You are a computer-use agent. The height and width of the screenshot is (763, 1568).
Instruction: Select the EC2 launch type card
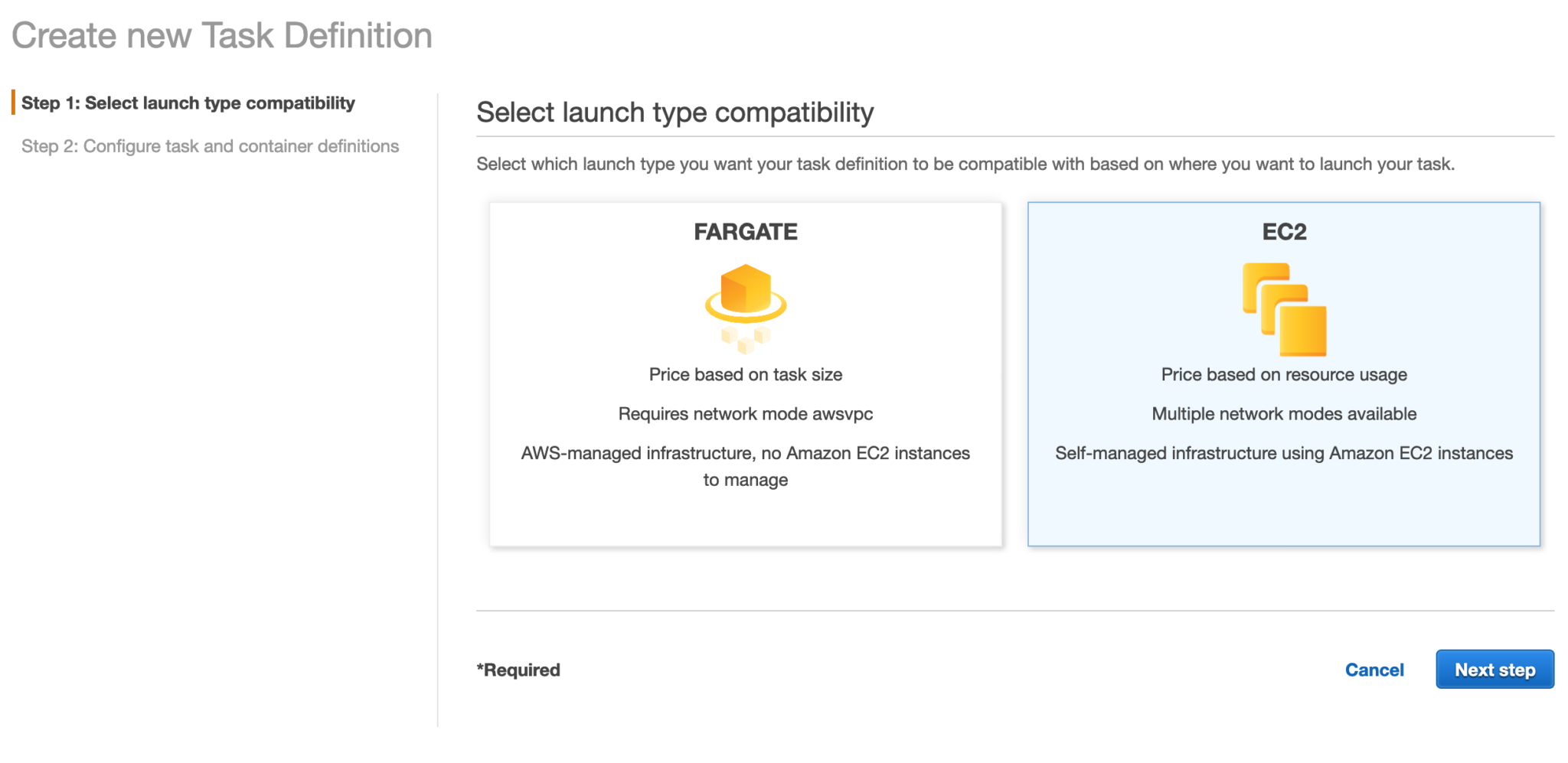[x=1284, y=505]
